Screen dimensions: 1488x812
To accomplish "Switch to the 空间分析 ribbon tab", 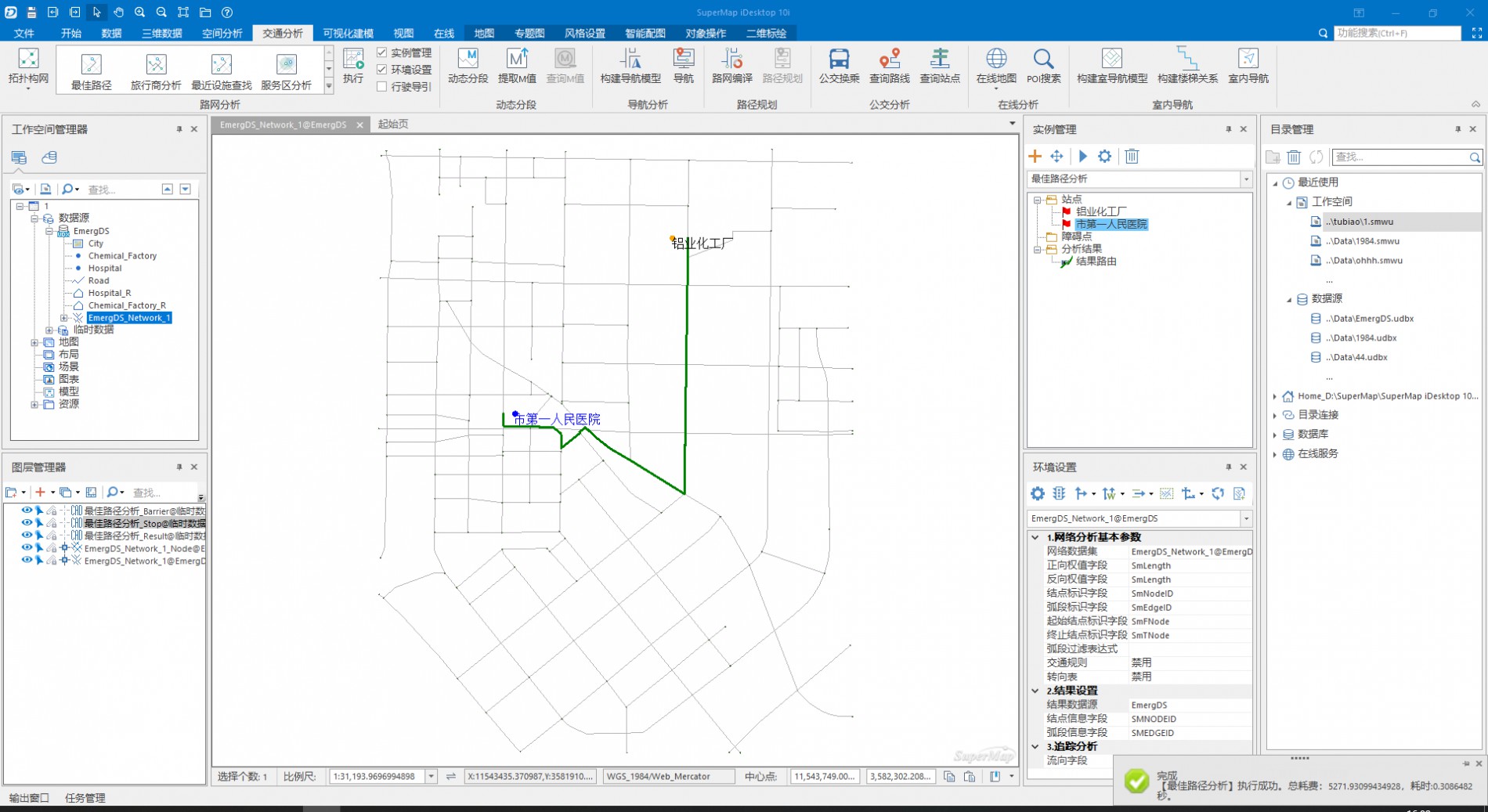I will coord(222,33).
